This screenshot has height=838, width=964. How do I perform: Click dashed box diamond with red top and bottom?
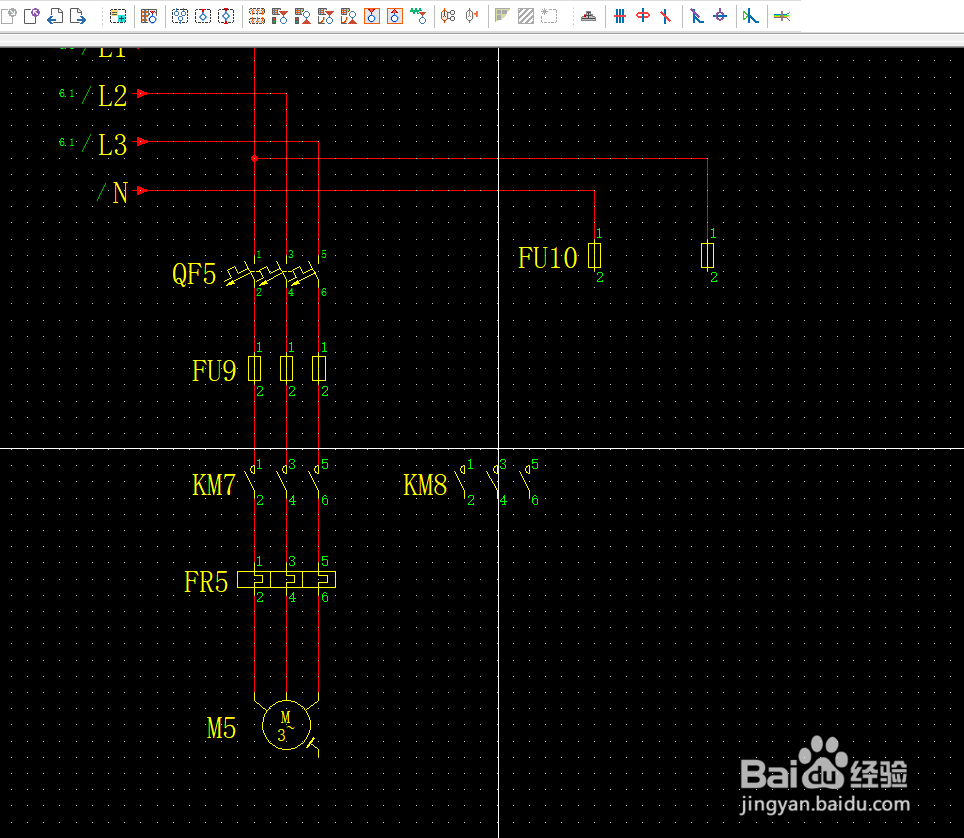click(226, 16)
